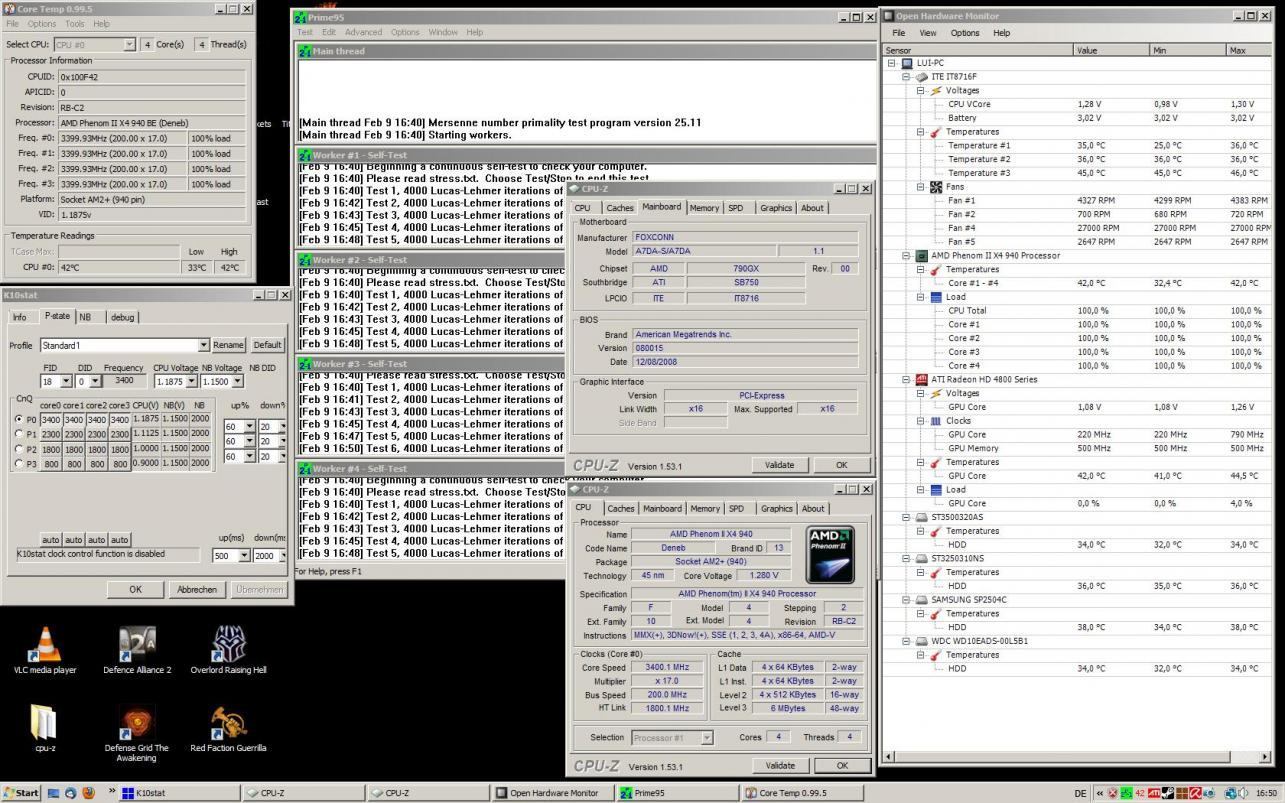The height and width of the screenshot is (803, 1285).
Task: Select the GPU Memory clock row
Action: click(x=1078, y=448)
